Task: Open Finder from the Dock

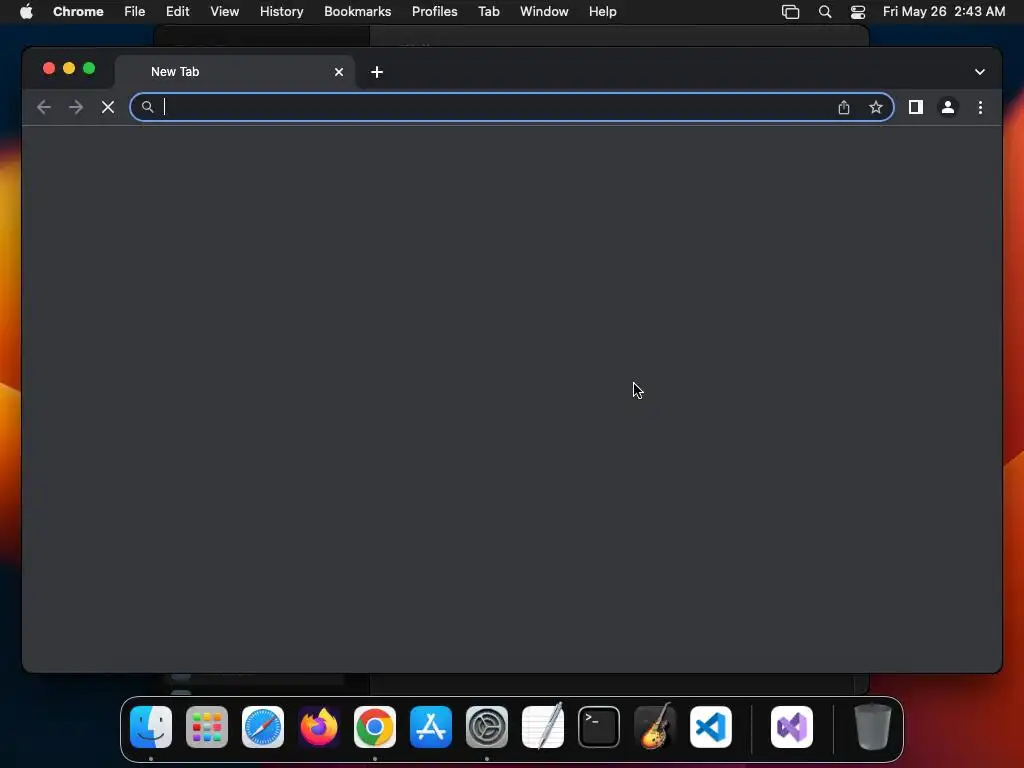Action: pos(151,727)
